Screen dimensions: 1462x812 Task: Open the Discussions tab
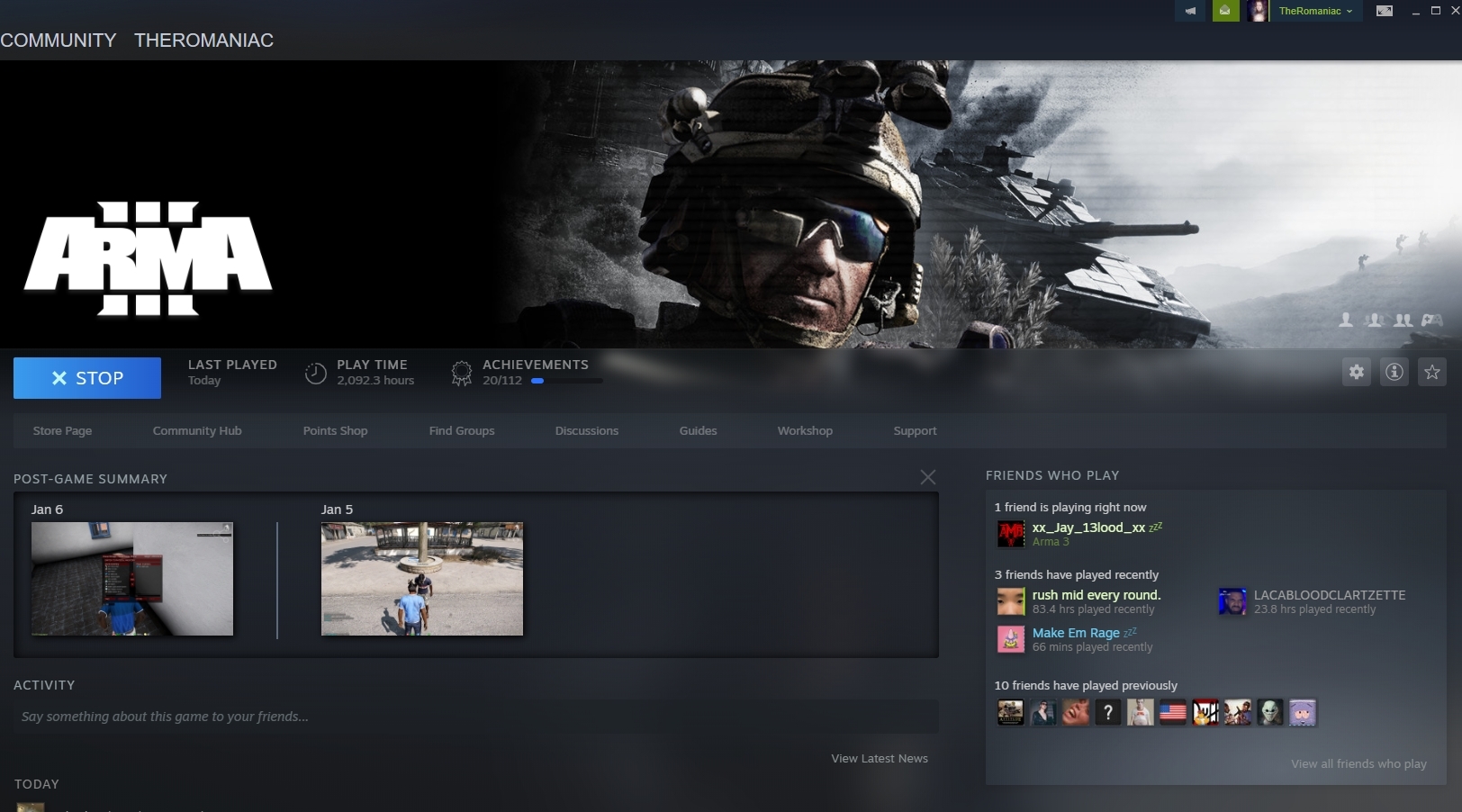(587, 430)
